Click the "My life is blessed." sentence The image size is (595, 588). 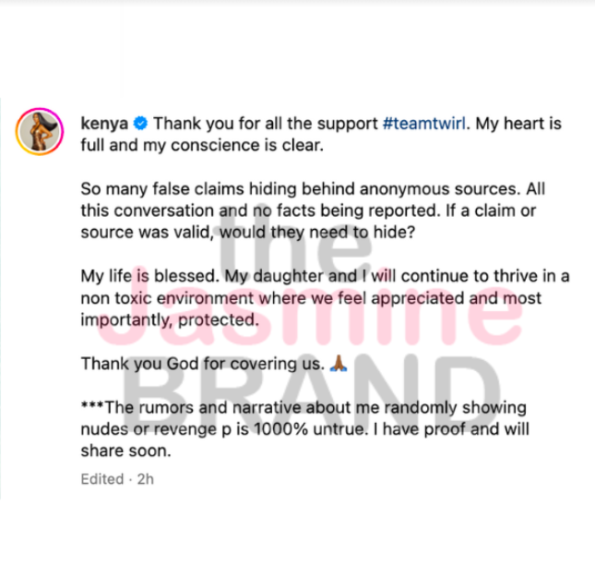(150, 276)
